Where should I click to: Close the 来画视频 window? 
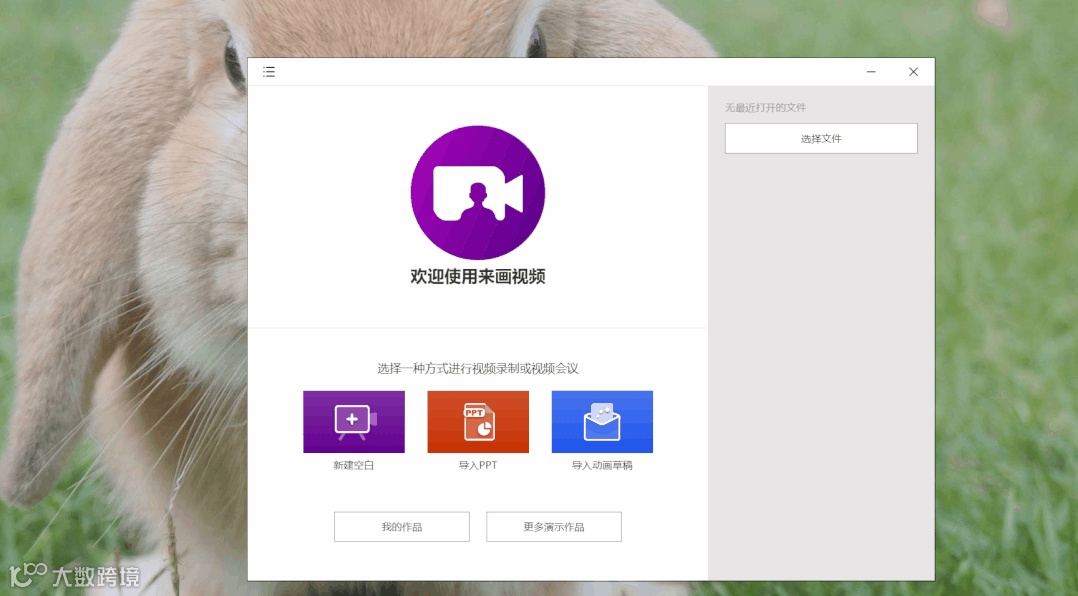click(x=913, y=71)
